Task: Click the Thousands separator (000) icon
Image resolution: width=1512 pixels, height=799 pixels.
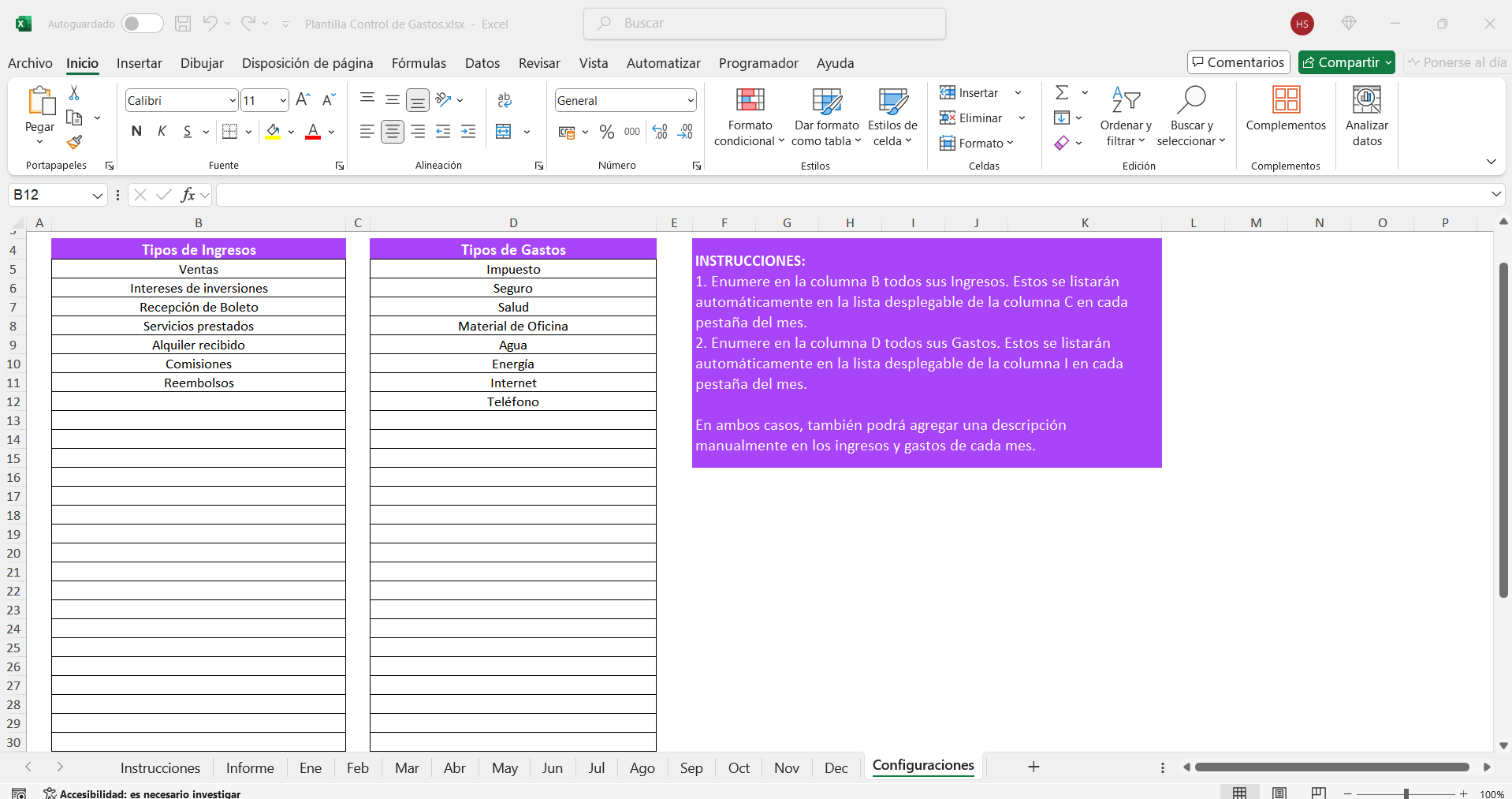Action: [632, 132]
